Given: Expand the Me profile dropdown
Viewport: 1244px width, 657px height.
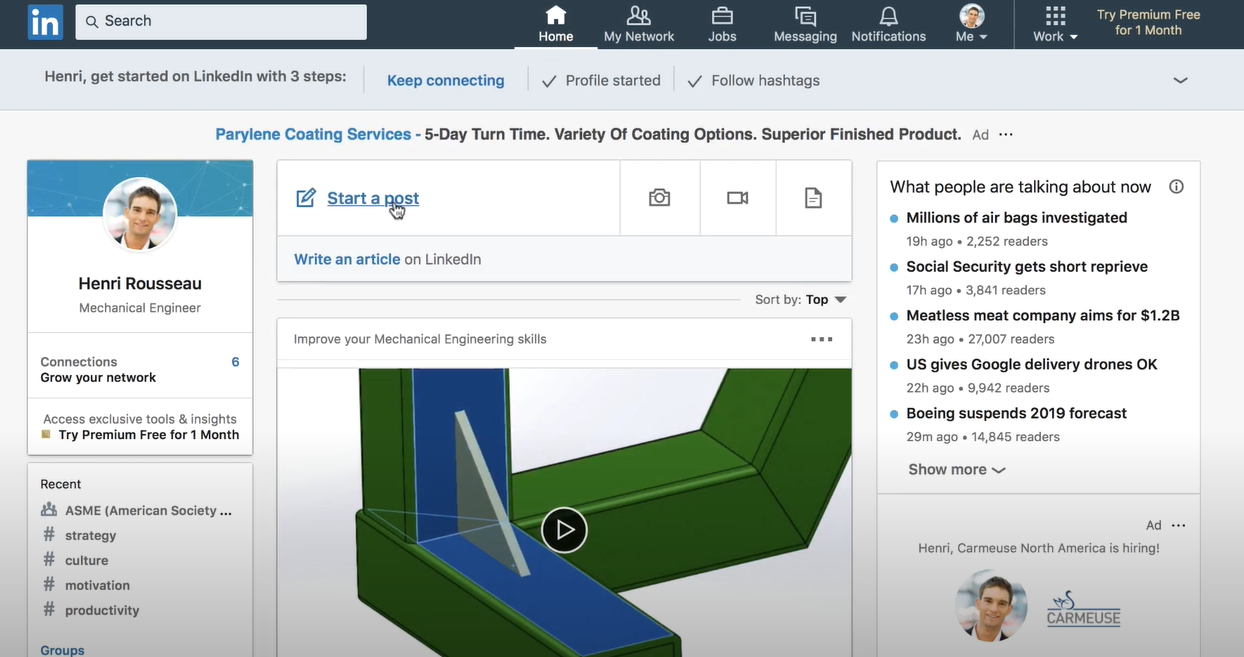Looking at the screenshot, I should [971, 24].
